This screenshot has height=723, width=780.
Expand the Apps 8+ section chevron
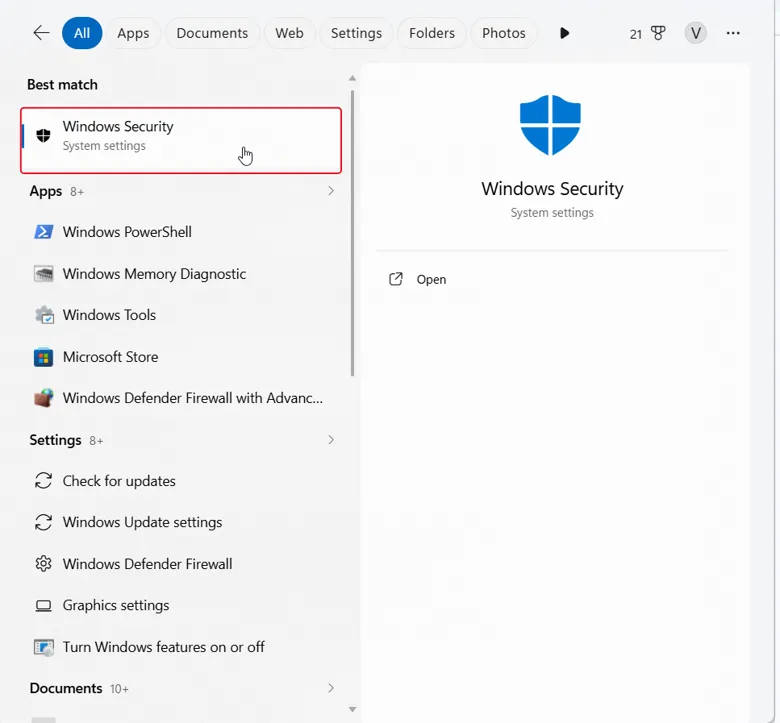tap(331, 191)
